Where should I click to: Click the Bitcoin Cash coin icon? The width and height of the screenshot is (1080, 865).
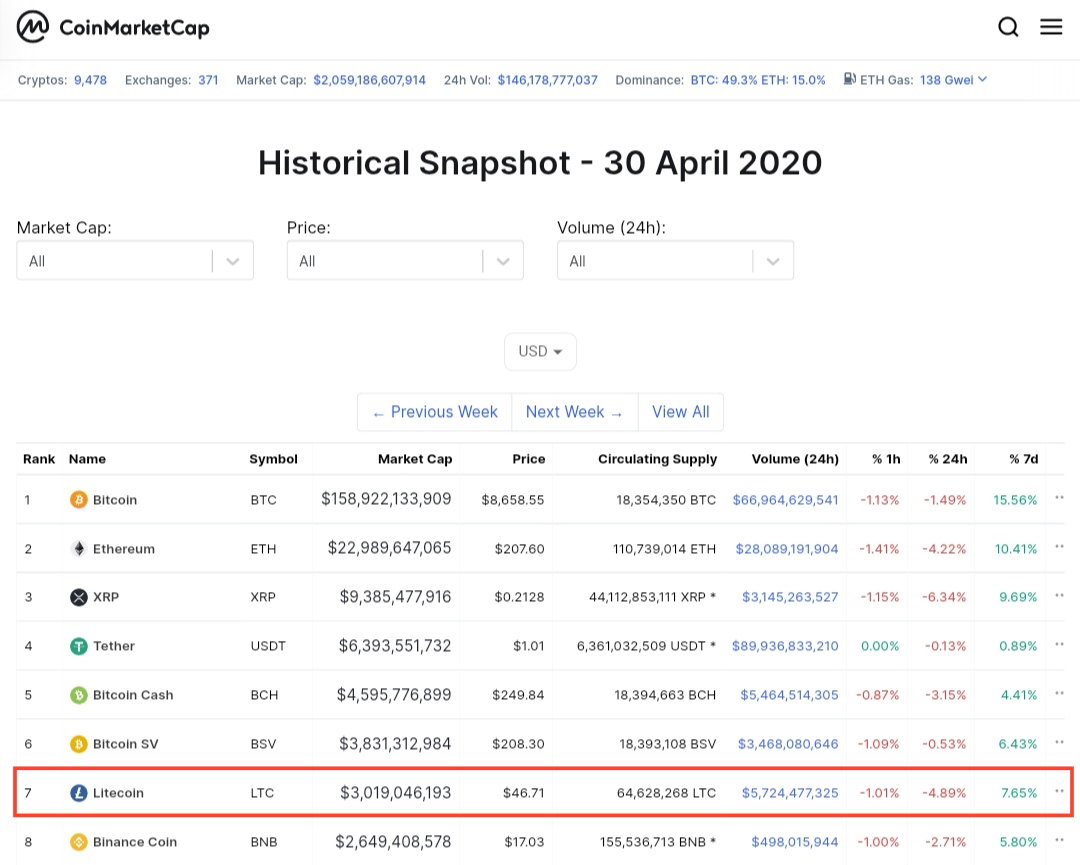(x=79, y=695)
